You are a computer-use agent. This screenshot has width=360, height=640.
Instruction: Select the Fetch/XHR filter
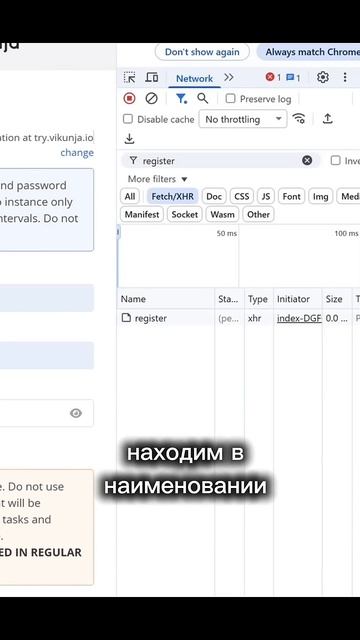point(173,196)
